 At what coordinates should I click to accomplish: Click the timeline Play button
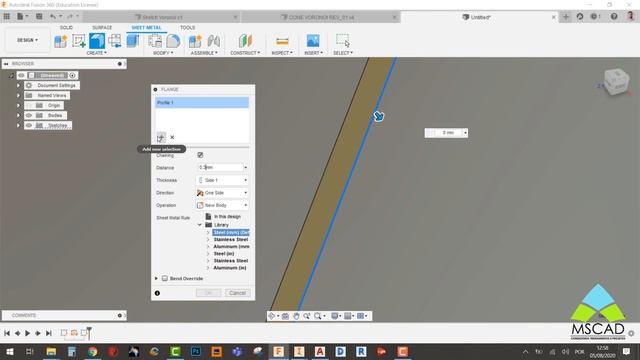pyautogui.click(x=27, y=333)
